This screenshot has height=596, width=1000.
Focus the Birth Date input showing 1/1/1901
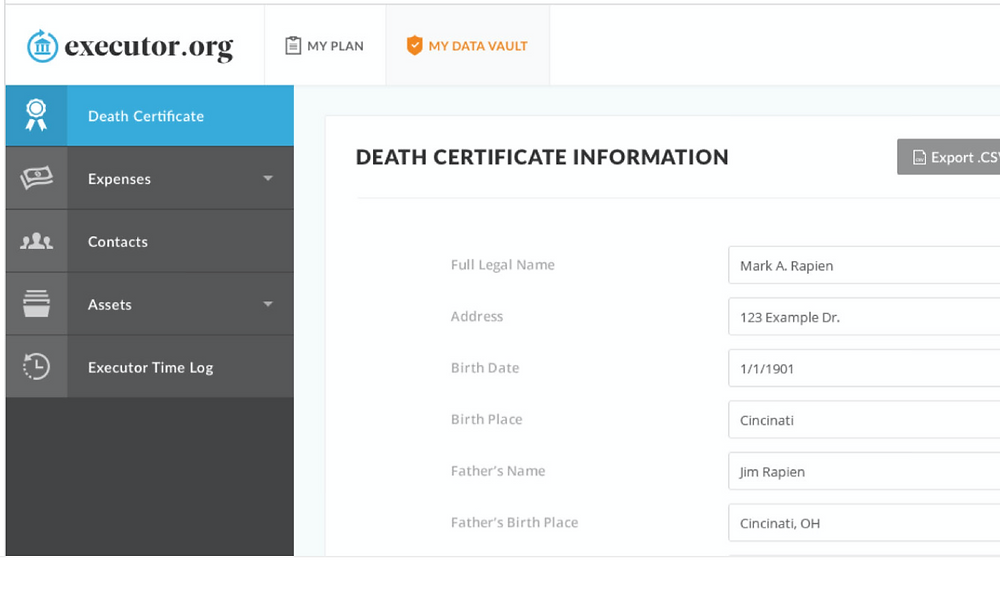coord(864,368)
